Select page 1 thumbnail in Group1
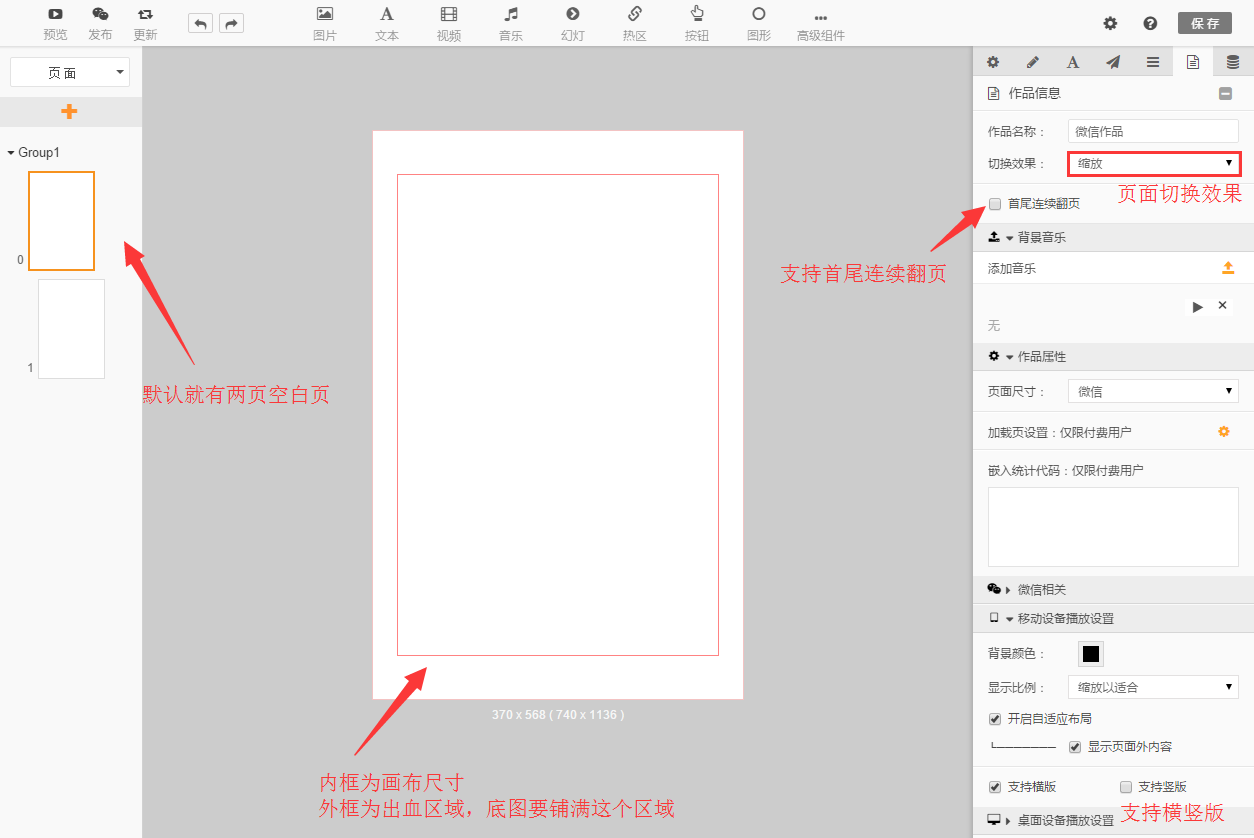Viewport: 1254px width, 838px height. point(71,329)
